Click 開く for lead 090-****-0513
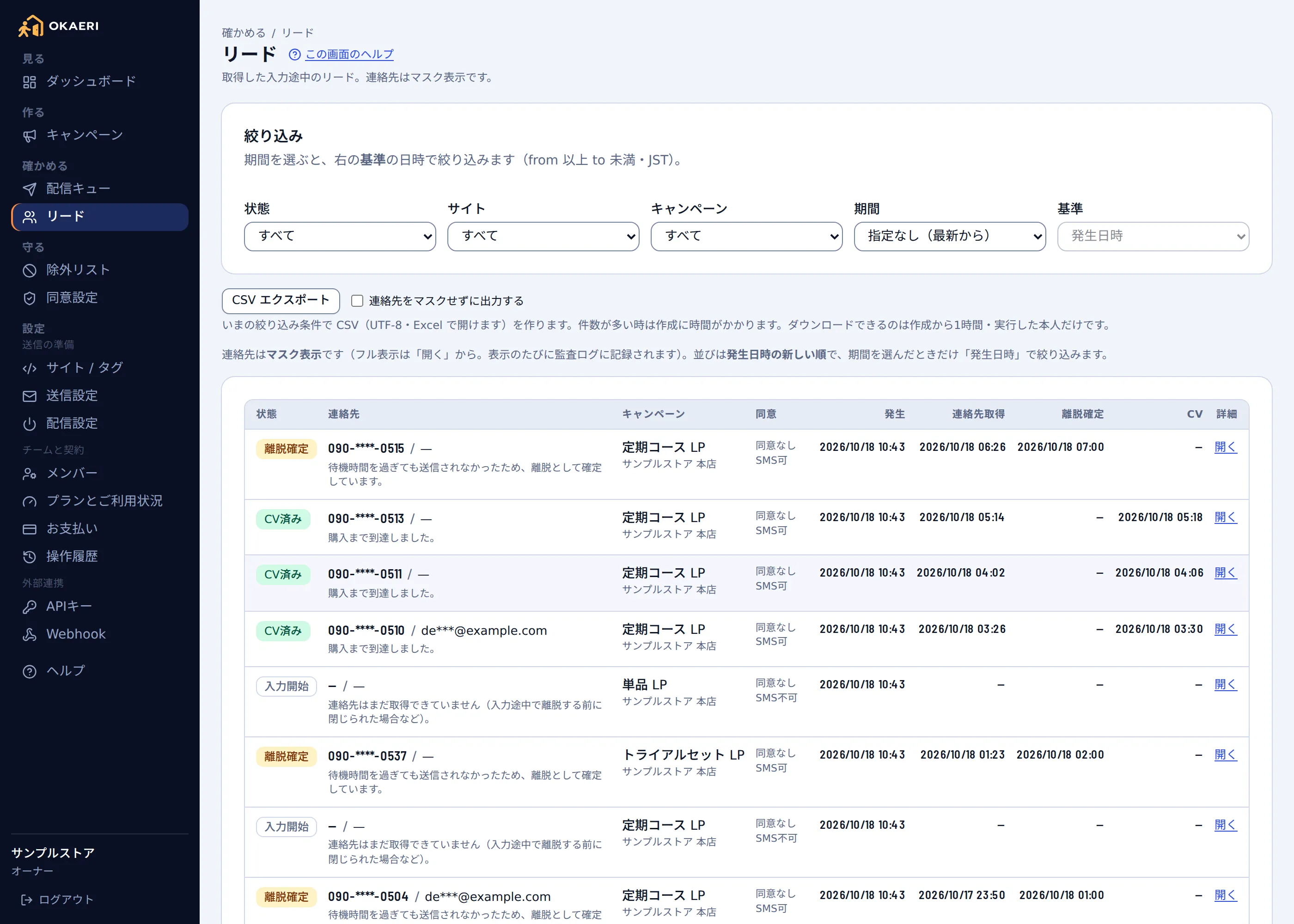This screenshot has width=1294, height=924. tap(1226, 517)
